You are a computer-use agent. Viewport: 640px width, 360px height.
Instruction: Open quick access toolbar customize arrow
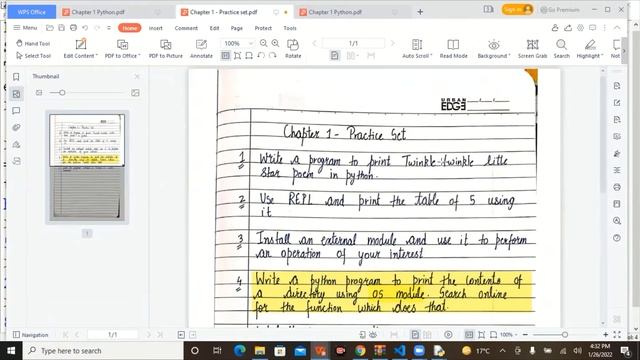tap(109, 28)
